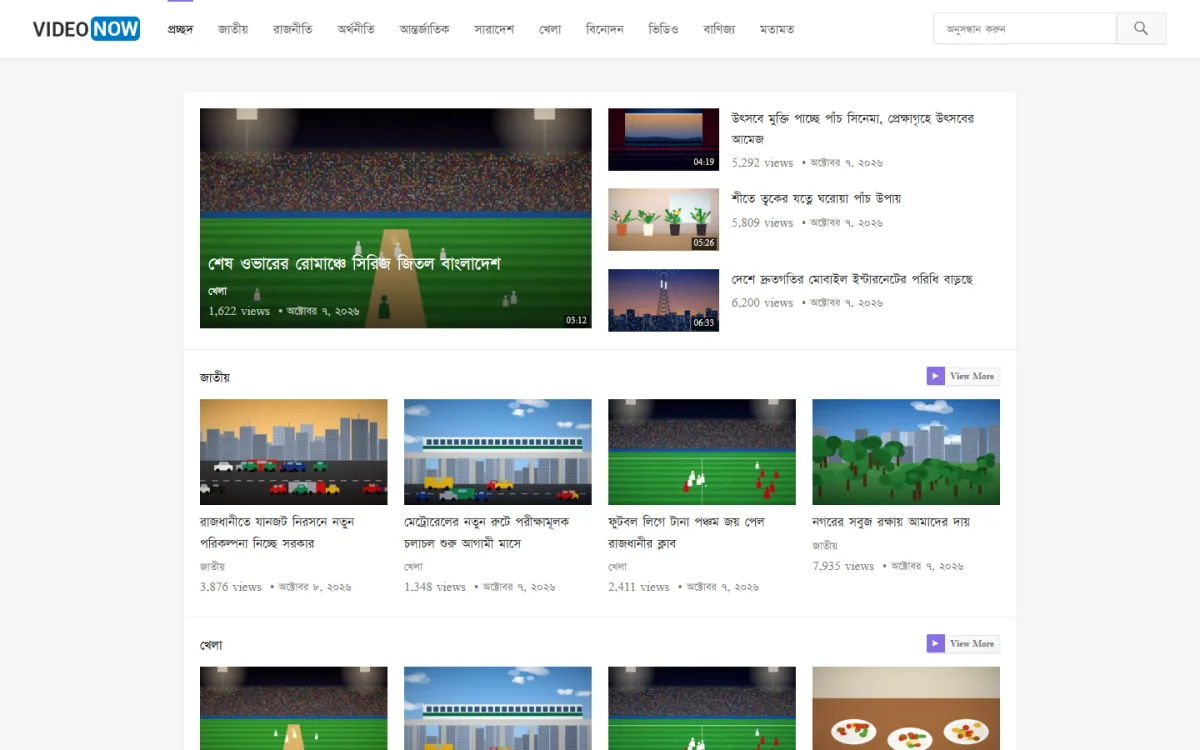Click খেলা category tag on featured video
The image size is (1200, 750).
pyautogui.click(x=217, y=290)
